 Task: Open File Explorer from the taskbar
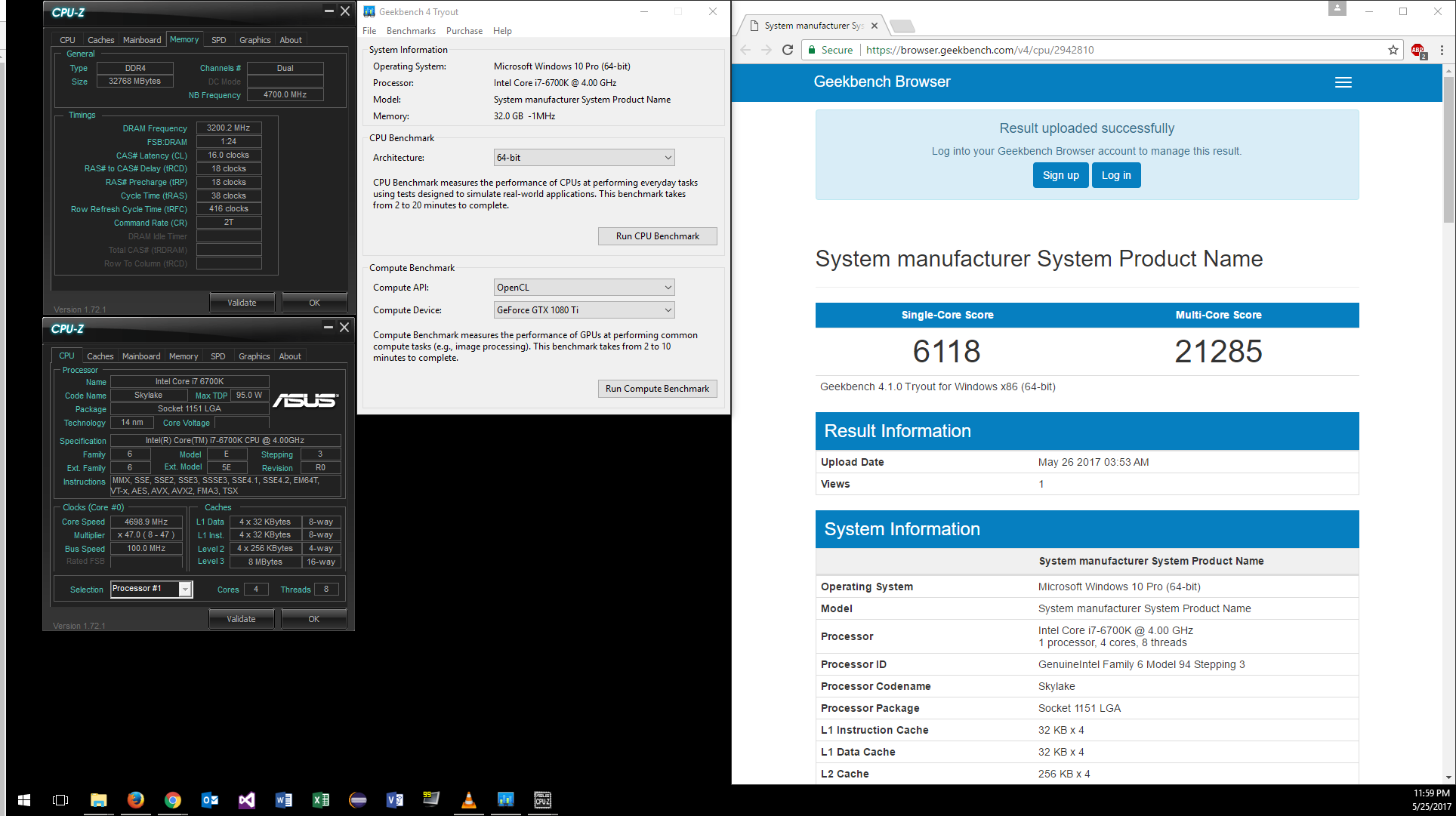(98, 799)
